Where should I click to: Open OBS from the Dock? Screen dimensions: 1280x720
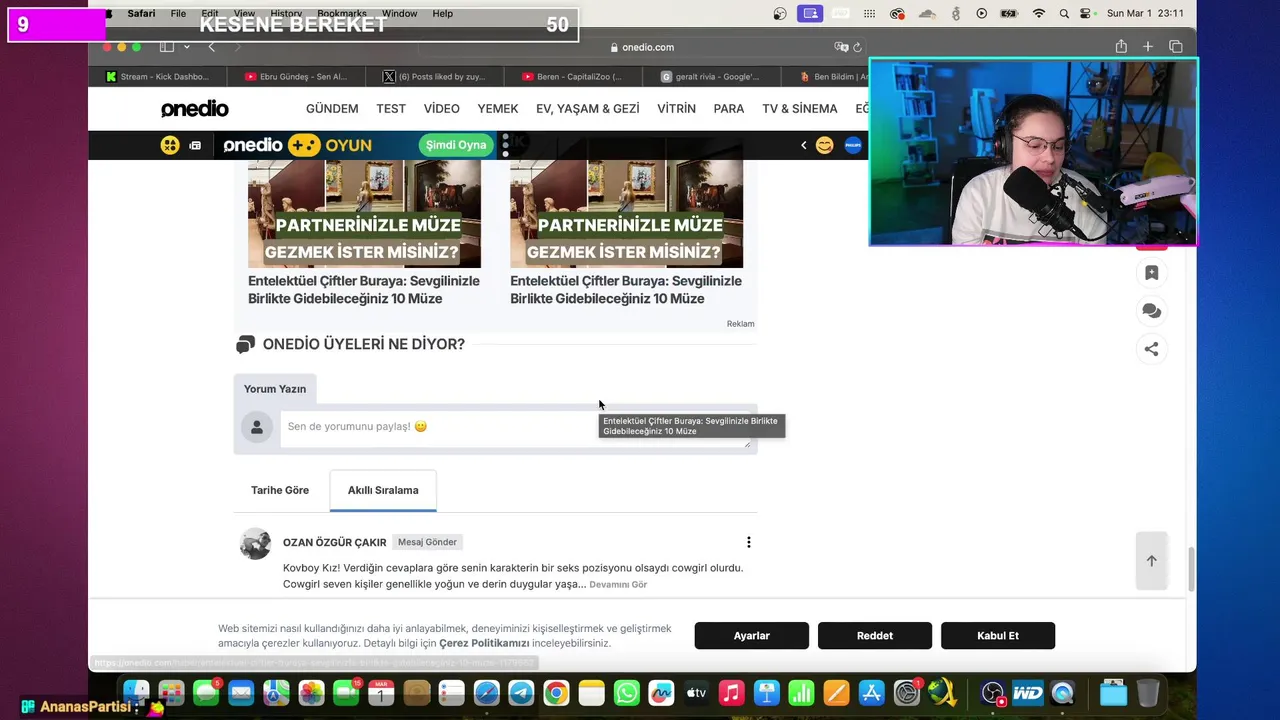click(992, 693)
